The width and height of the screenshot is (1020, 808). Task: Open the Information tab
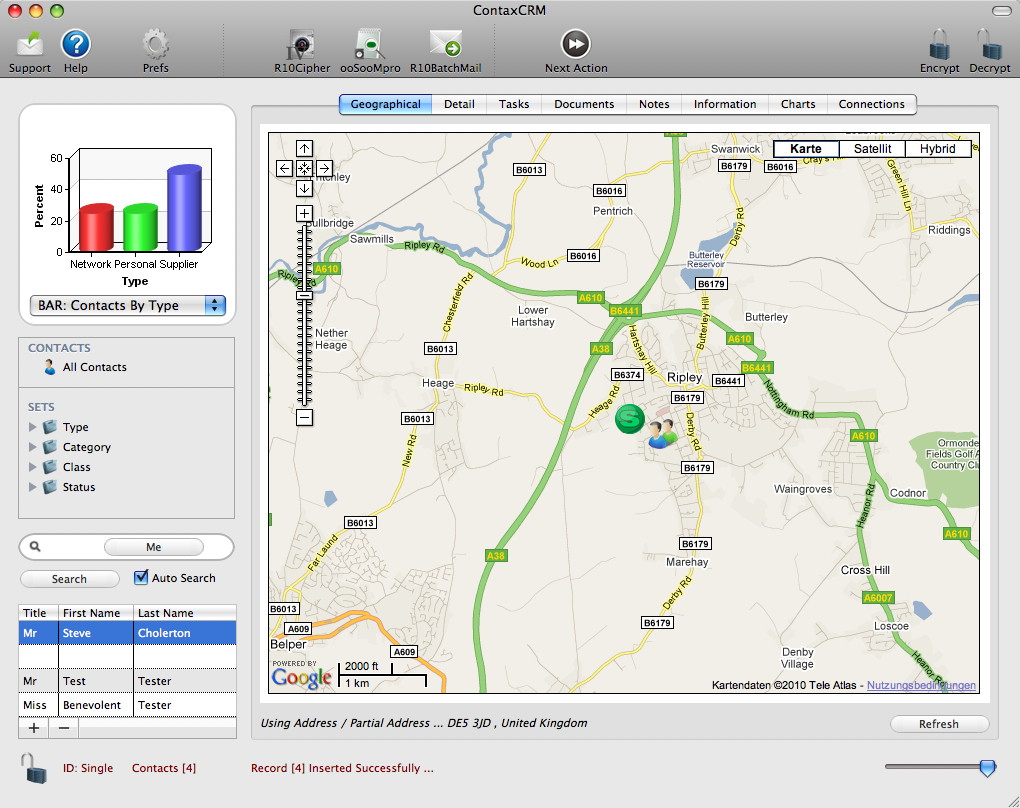[725, 104]
